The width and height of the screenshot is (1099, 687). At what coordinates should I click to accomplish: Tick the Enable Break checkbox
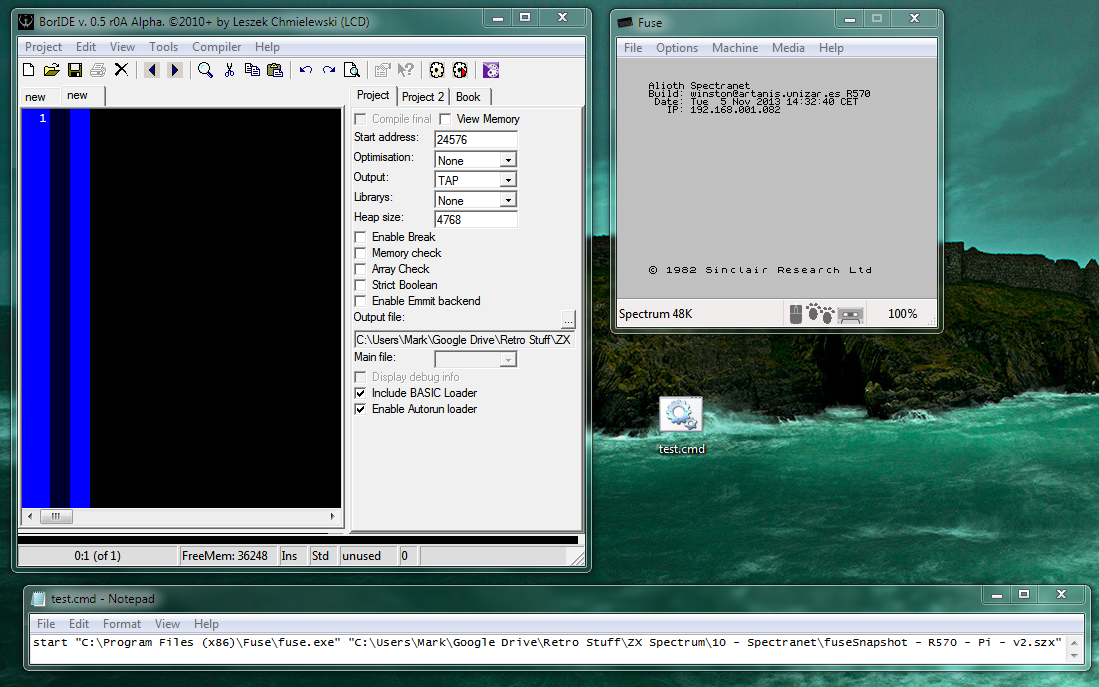coord(361,237)
